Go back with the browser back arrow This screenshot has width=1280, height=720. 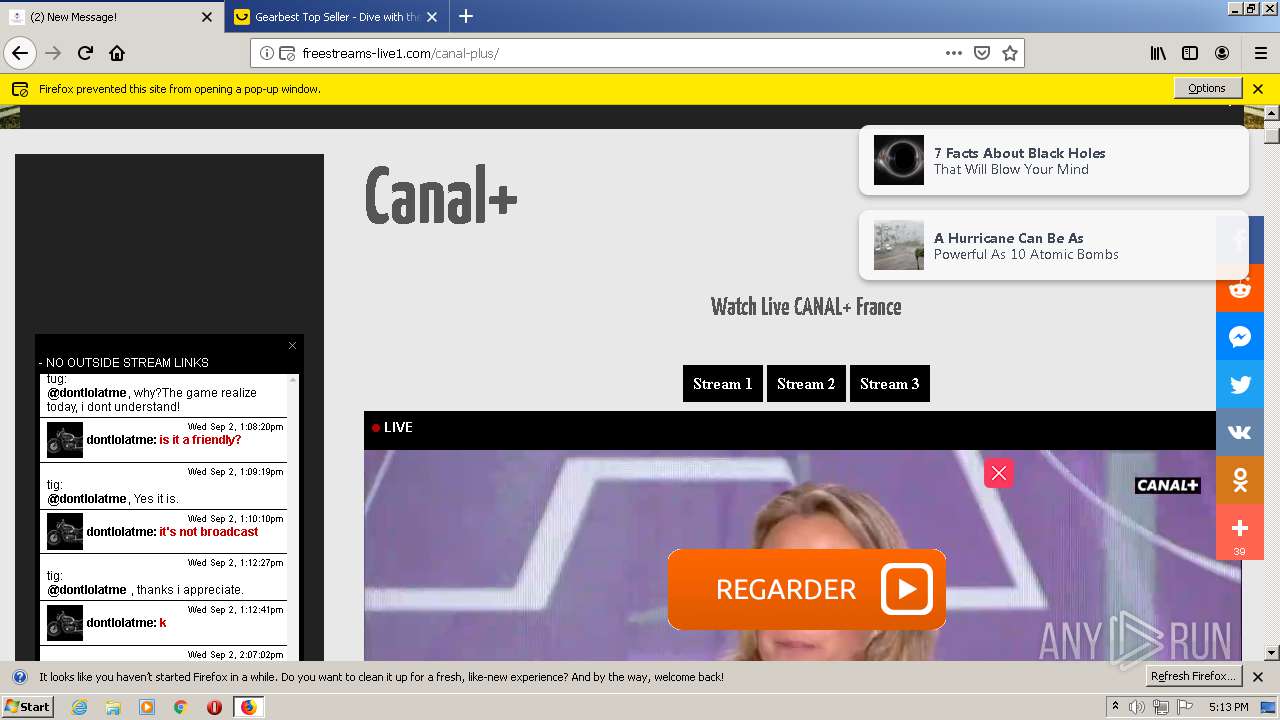(20, 53)
